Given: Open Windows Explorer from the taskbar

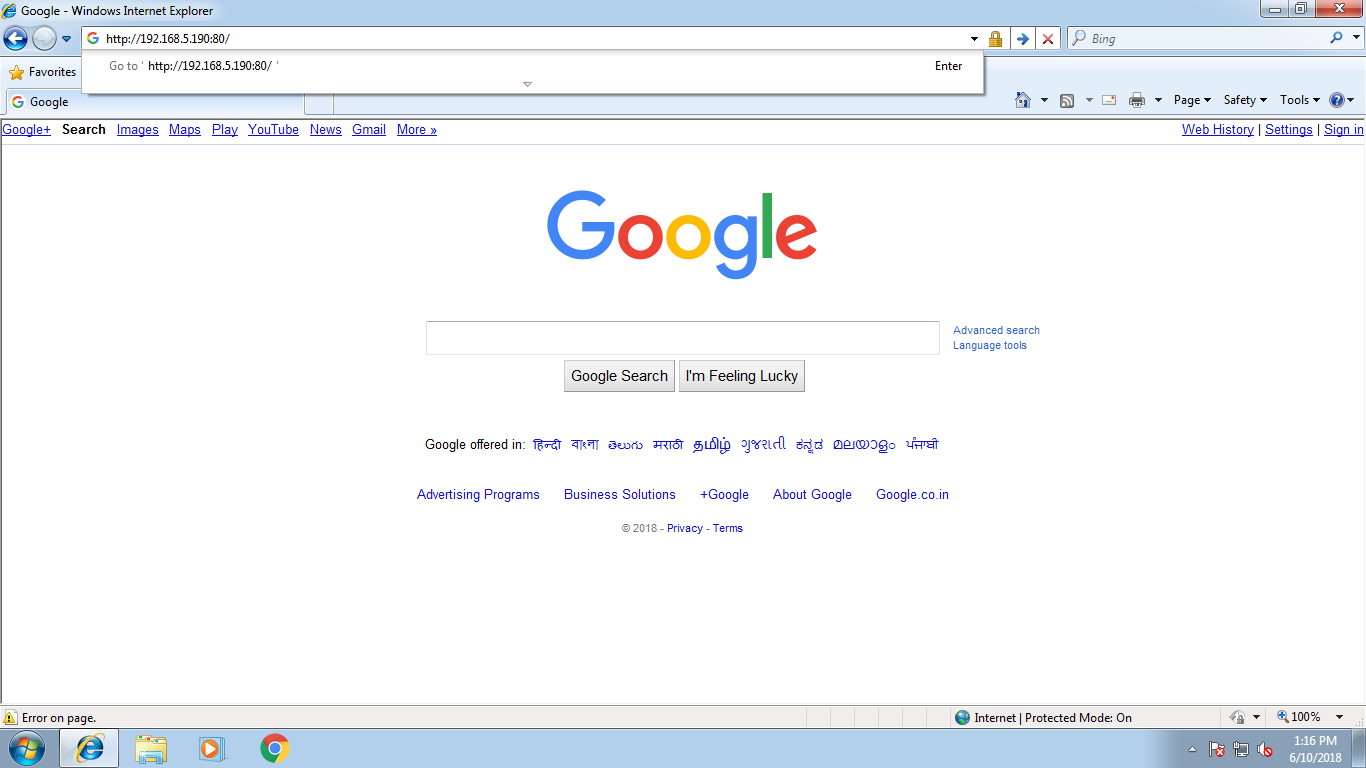Looking at the screenshot, I should point(151,748).
